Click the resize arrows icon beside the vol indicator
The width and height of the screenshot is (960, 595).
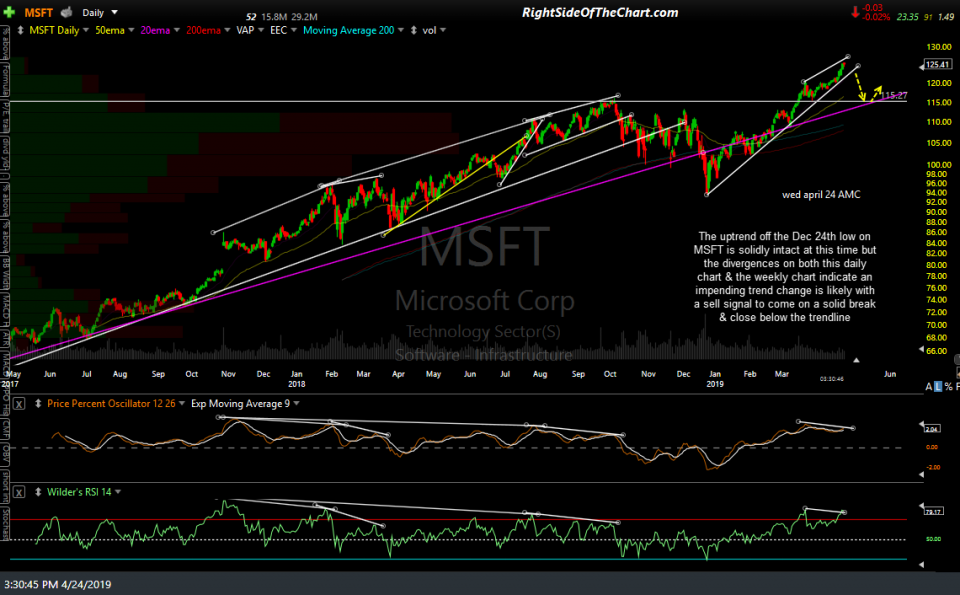[412, 28]
